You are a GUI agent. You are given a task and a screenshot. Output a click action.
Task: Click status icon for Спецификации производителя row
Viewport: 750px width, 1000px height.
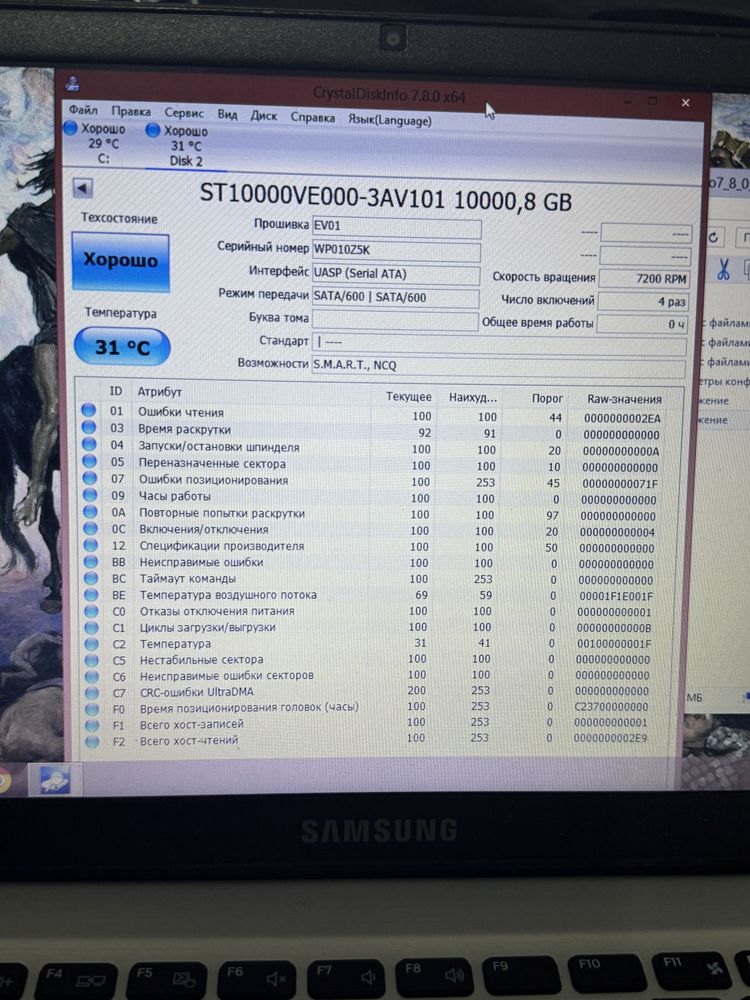[91, 545]
